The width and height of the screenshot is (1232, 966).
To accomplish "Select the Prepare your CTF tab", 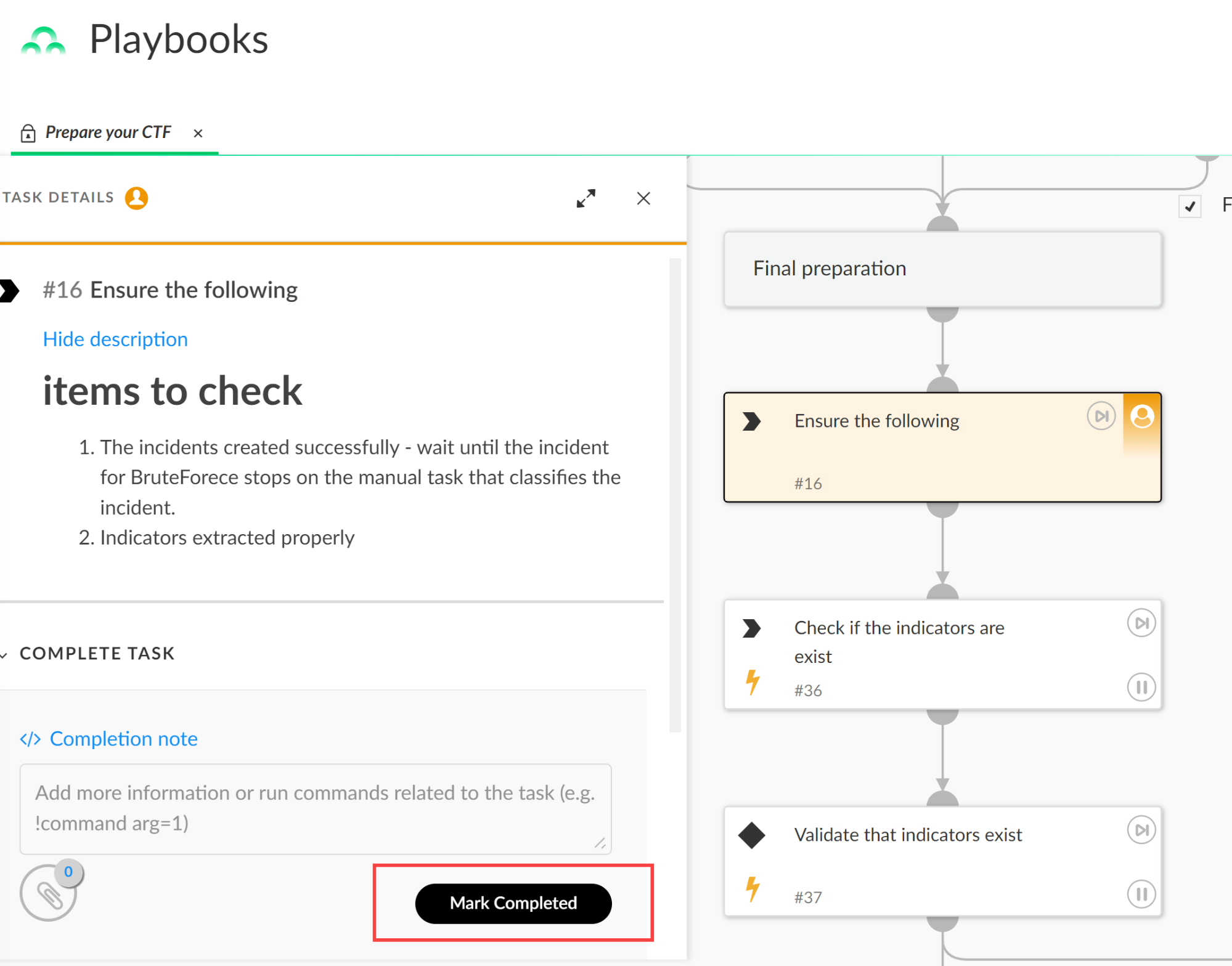I will point(108,132).
